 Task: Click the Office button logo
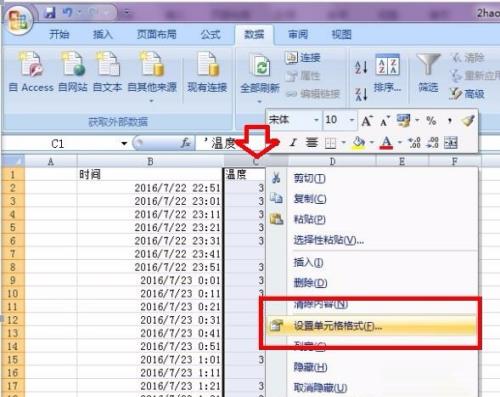18,19
